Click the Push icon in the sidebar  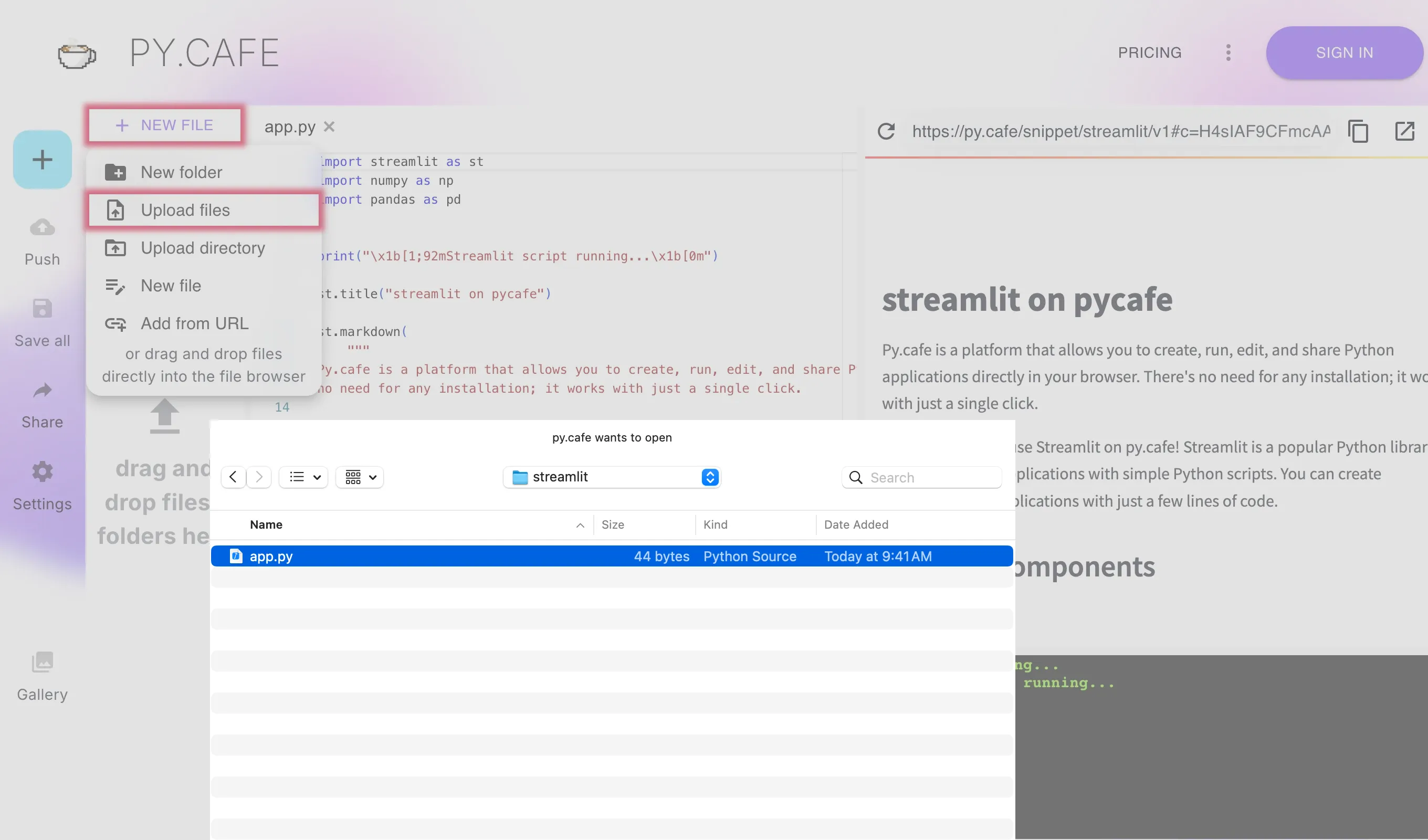click(41, 227)
